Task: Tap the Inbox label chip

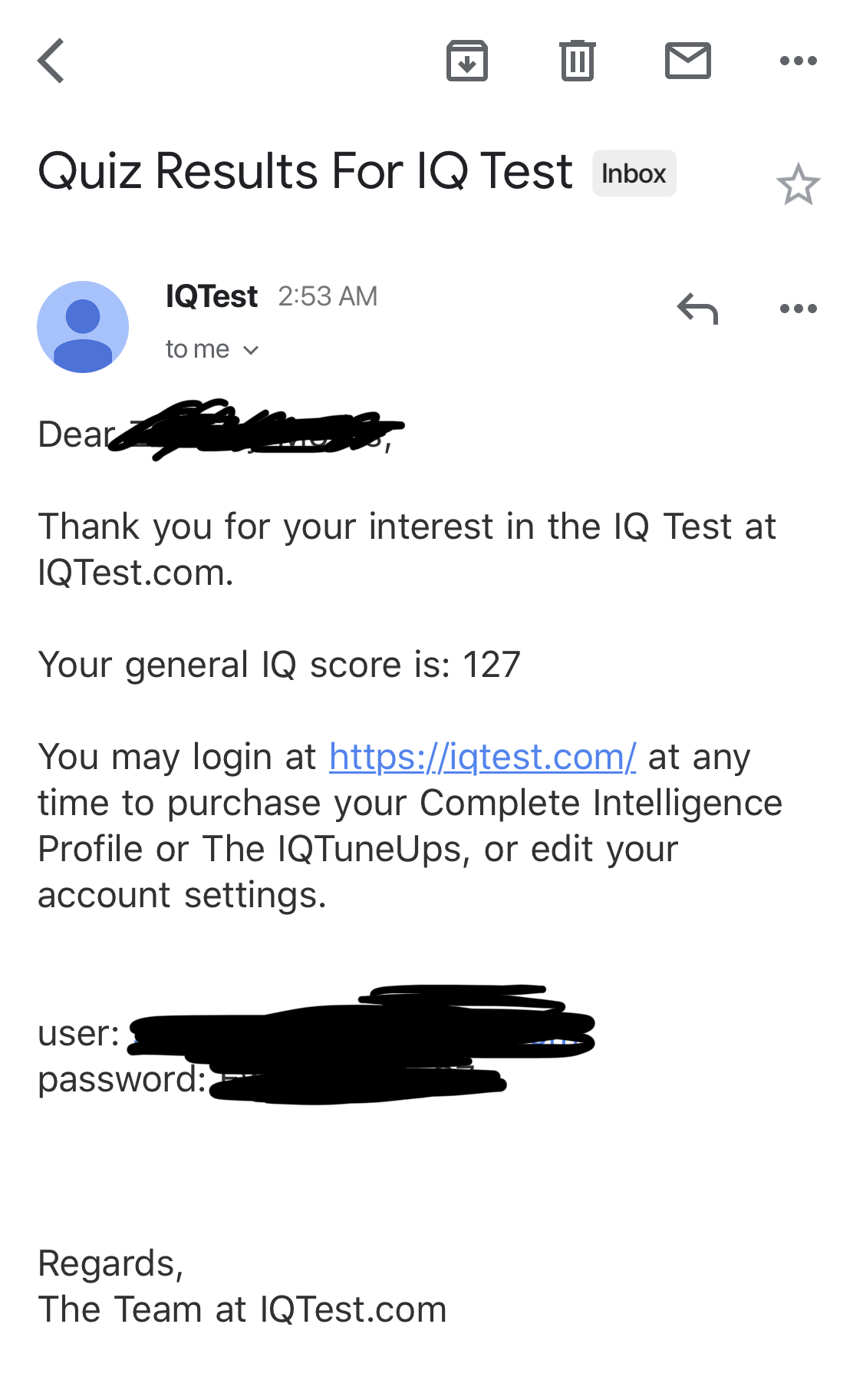Action: [x=634, y=173]
